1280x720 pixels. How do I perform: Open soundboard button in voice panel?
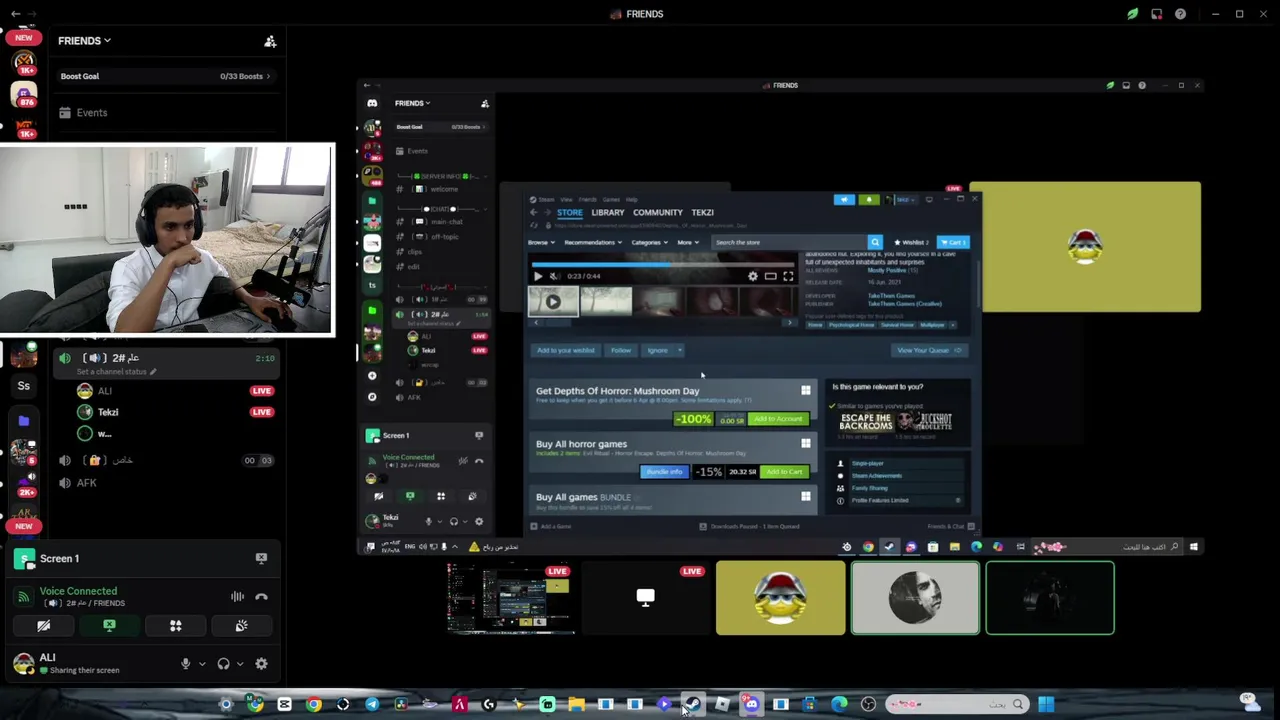click(241, 626)
